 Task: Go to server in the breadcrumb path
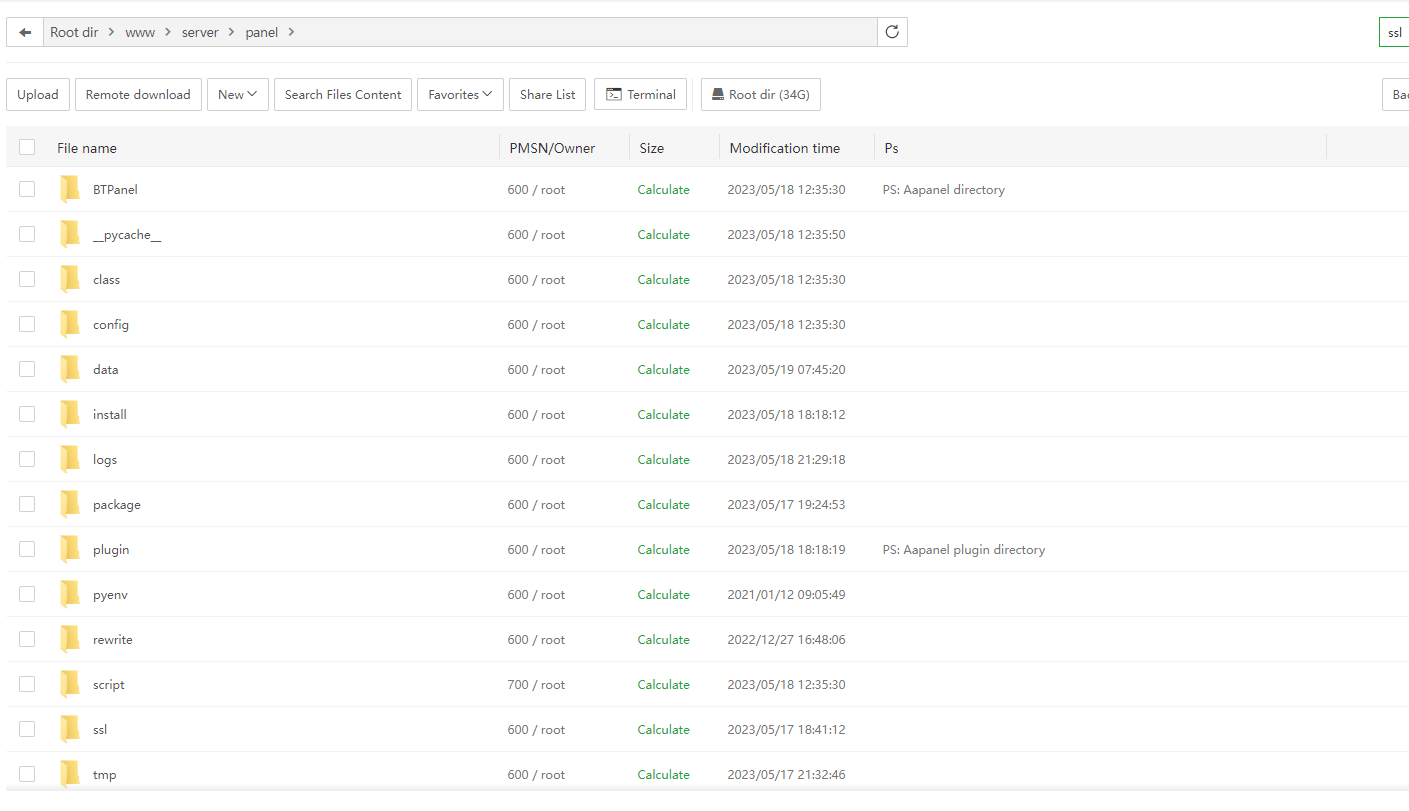tap(200, 32)
